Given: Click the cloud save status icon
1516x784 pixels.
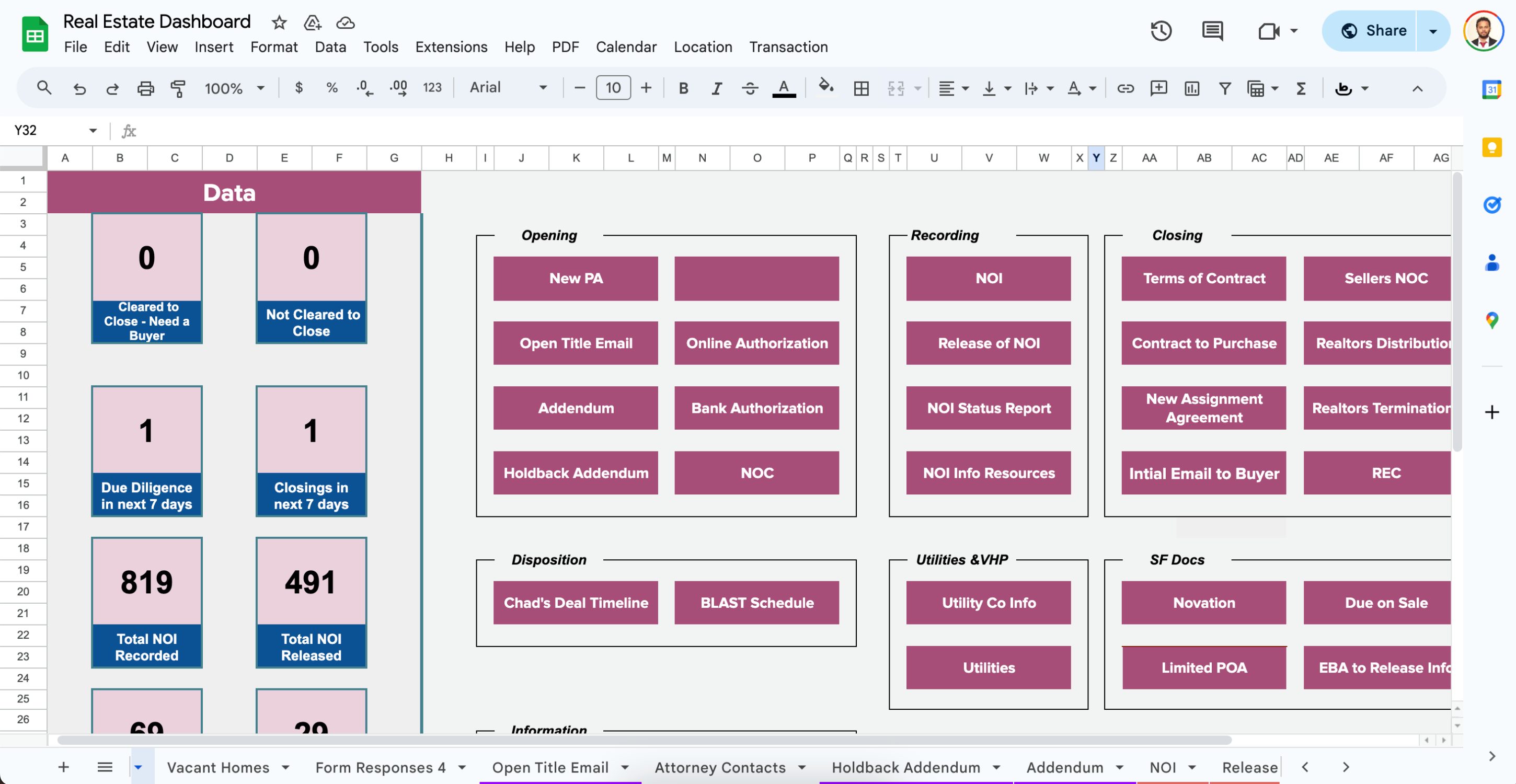Looking at the screenshot, I should coord(346,23).
